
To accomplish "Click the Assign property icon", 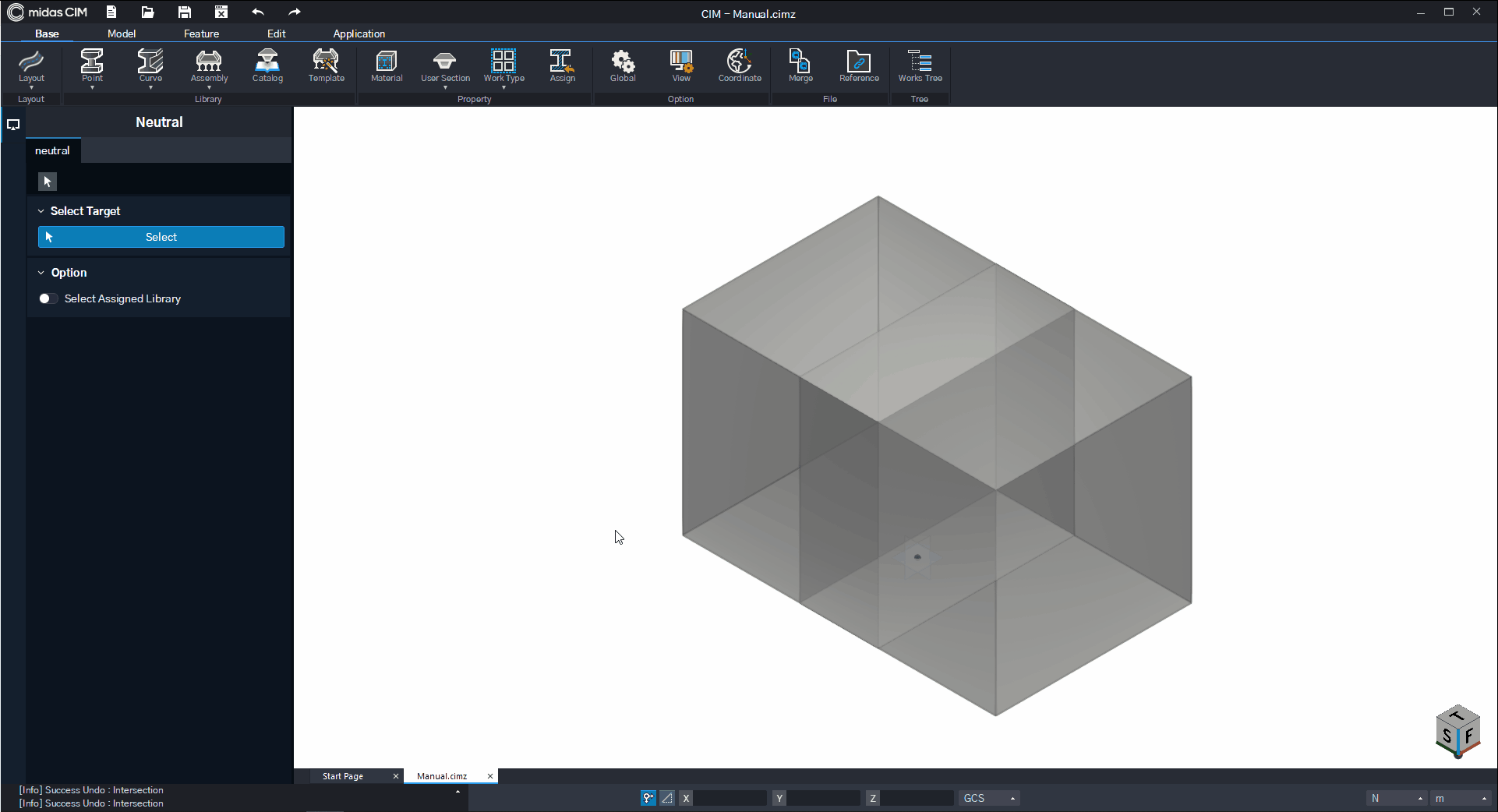I will [x=562, y=65].
